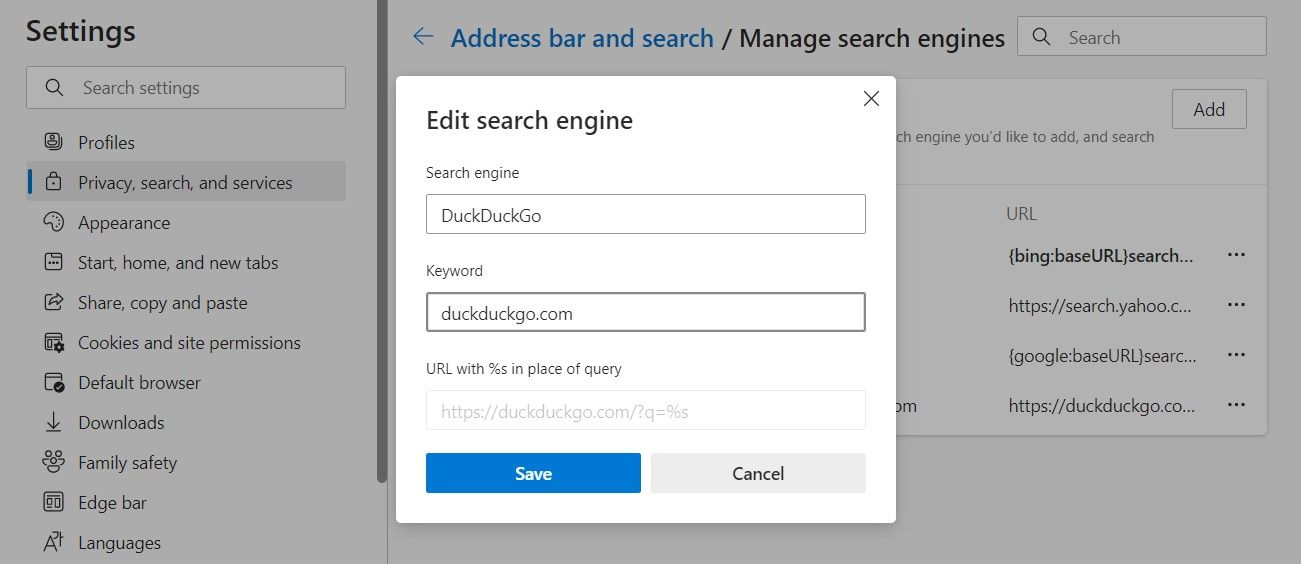Select Privacy, search, and services
Image resolution: width=1301 pixels, height=564 pixels.
(186, 182)
